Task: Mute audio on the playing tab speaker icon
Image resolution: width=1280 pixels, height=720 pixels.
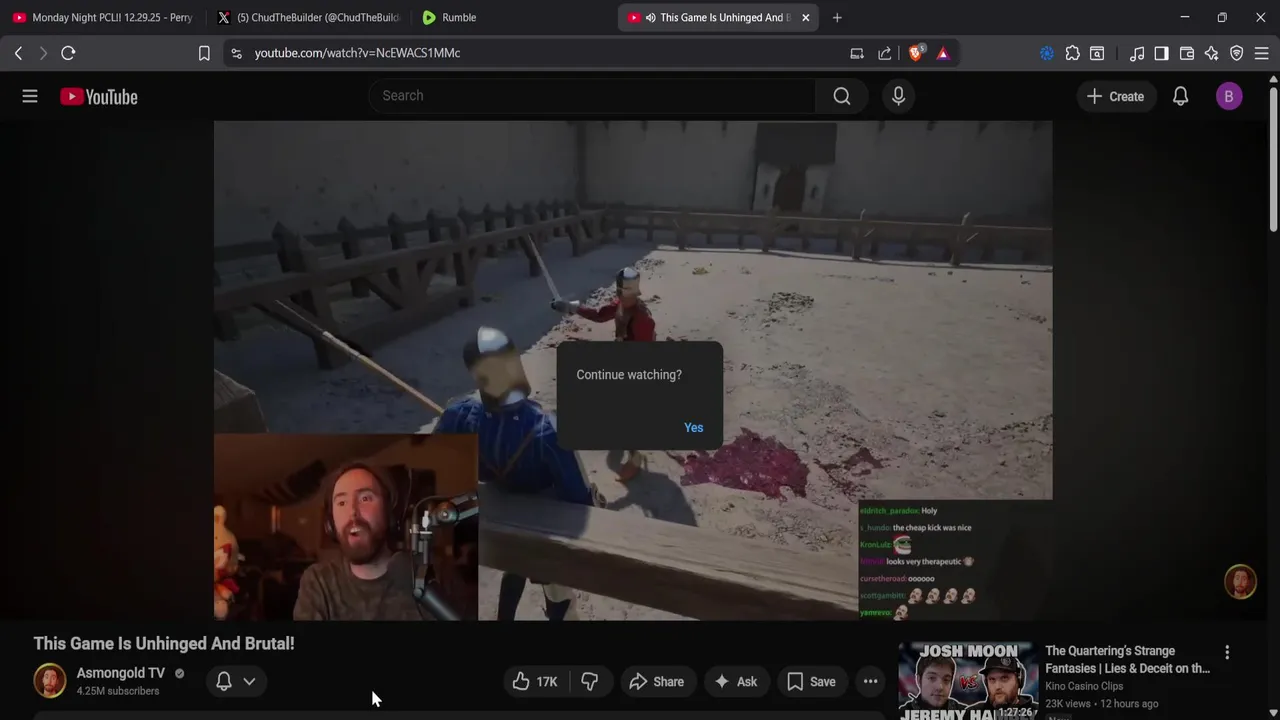Action: (651, 17)
